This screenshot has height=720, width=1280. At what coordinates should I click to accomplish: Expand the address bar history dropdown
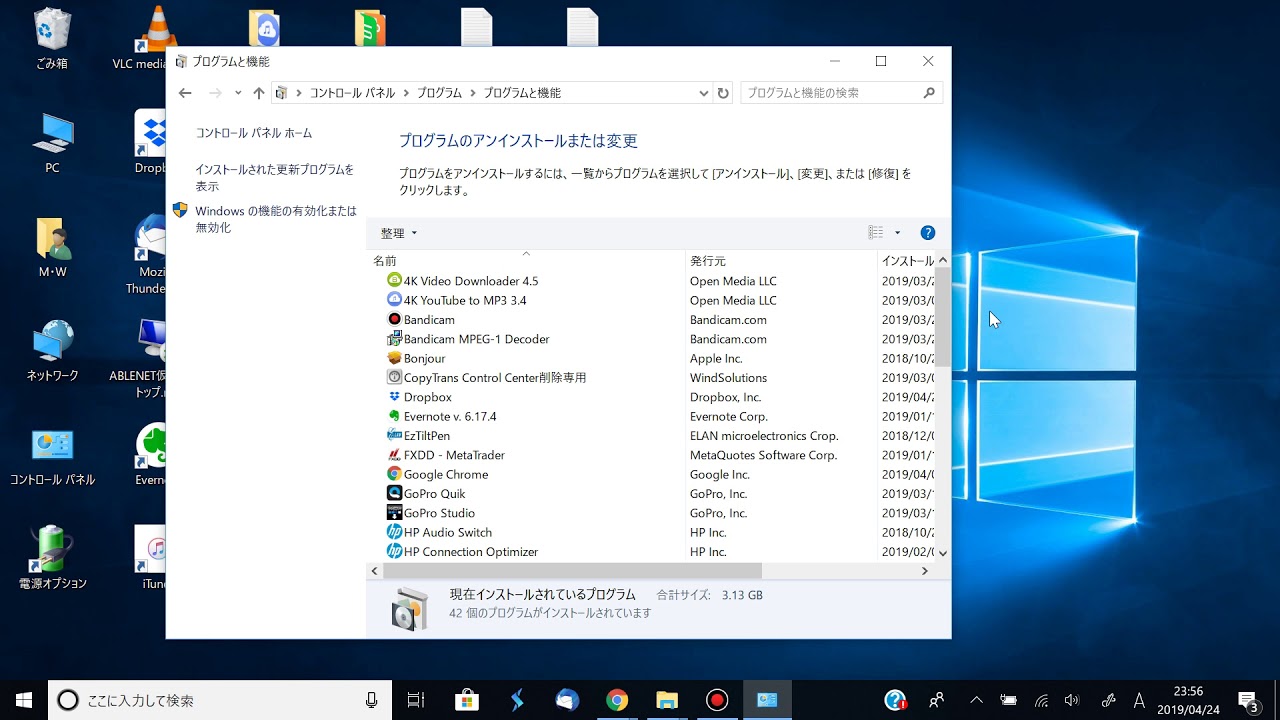pyautogui.click(x=704, y=93)
